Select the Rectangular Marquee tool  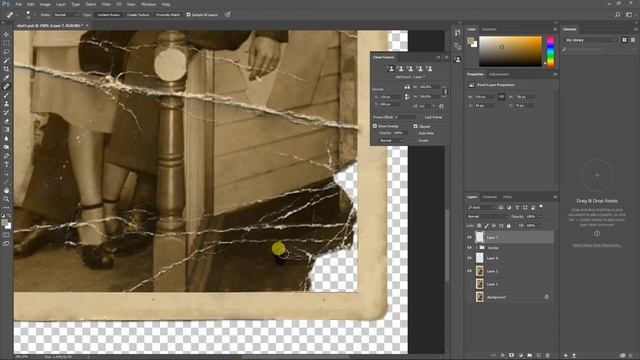(6, 43)
